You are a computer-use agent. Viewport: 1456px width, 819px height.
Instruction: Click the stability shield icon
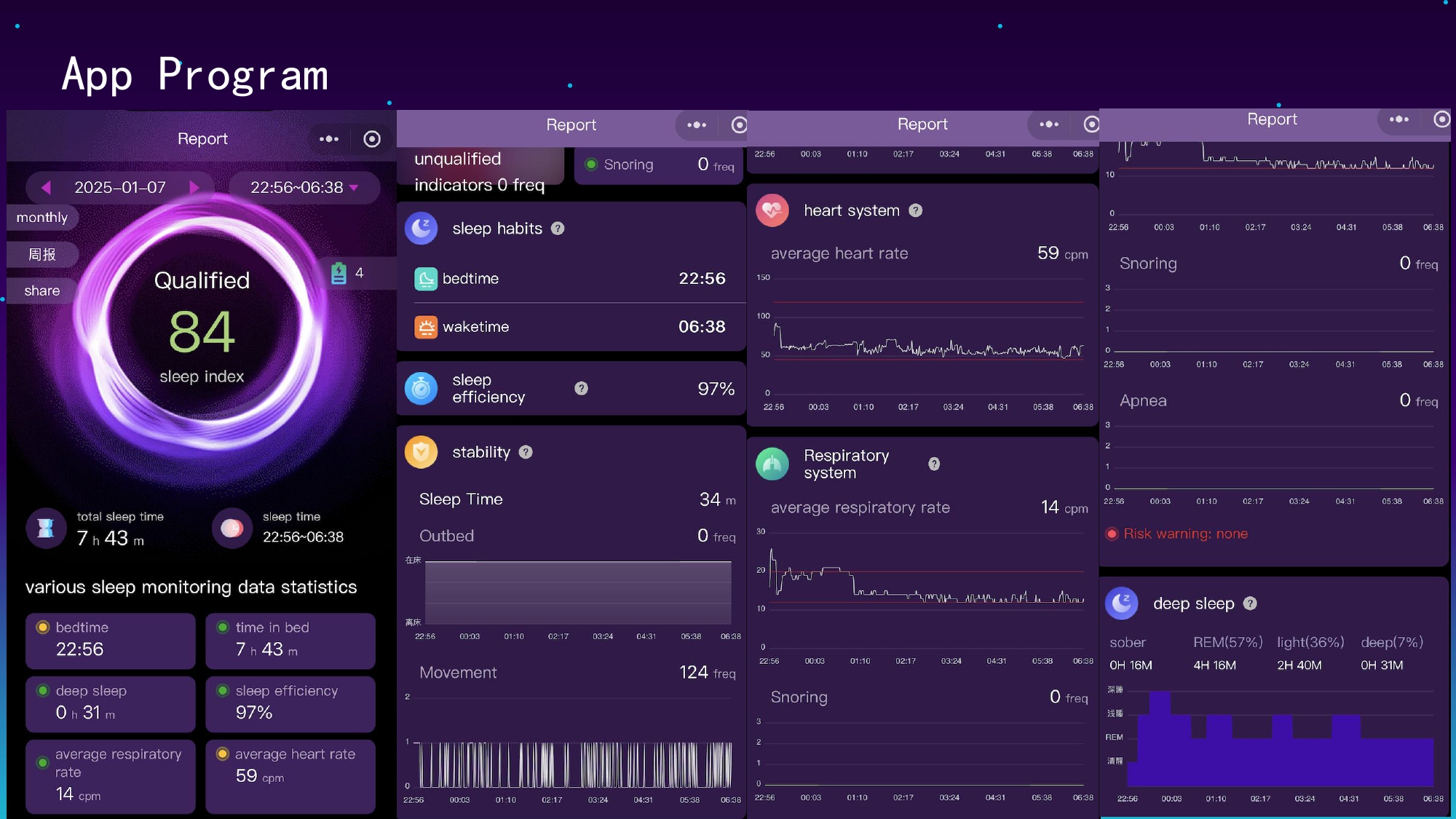pos(421,453)
